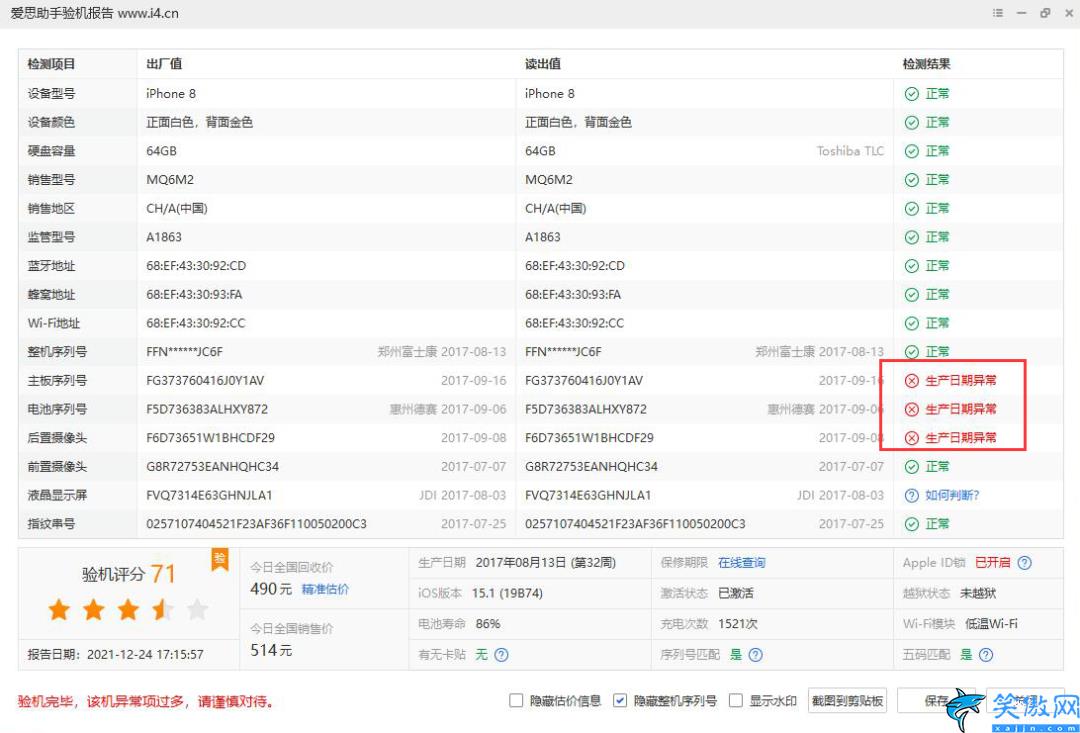The image size is (1080, 733).
Task: Select the Toshiba TLC label in 硬盘容量 row
Action: click(850, 151)
